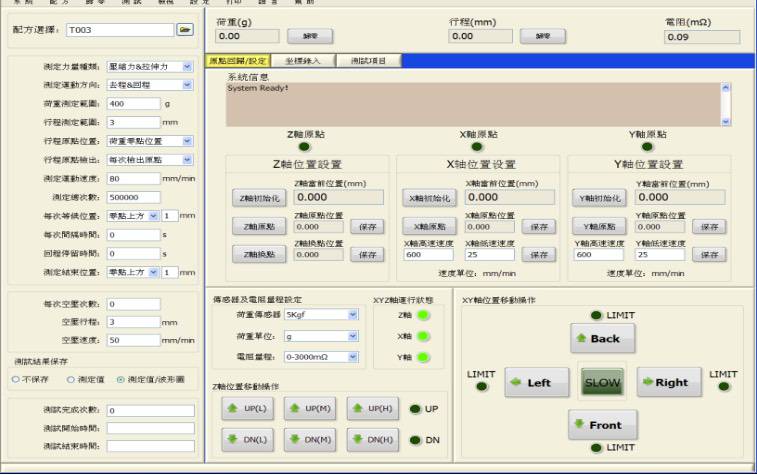Open the 測定結束位置 dropdown
Image resolution: width=757 pixels, height=475 pixels.
(x=153, y=272)
